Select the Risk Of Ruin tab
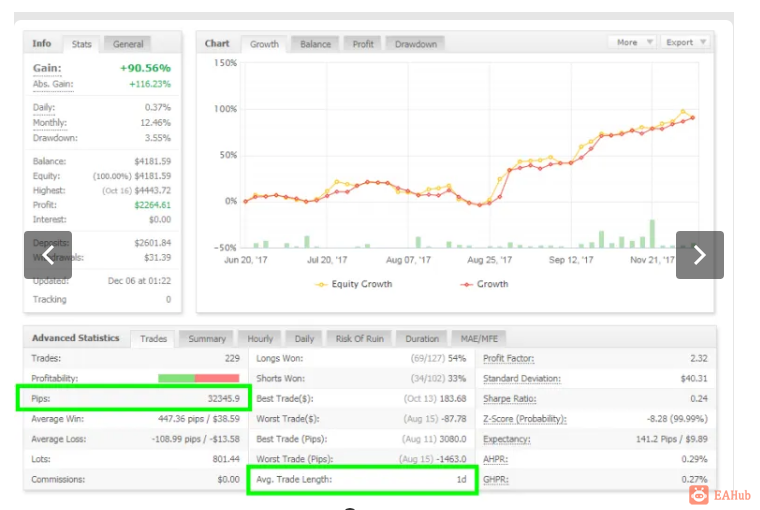The width and height of the screenshot is (760, 510). [x=359, y=338]
